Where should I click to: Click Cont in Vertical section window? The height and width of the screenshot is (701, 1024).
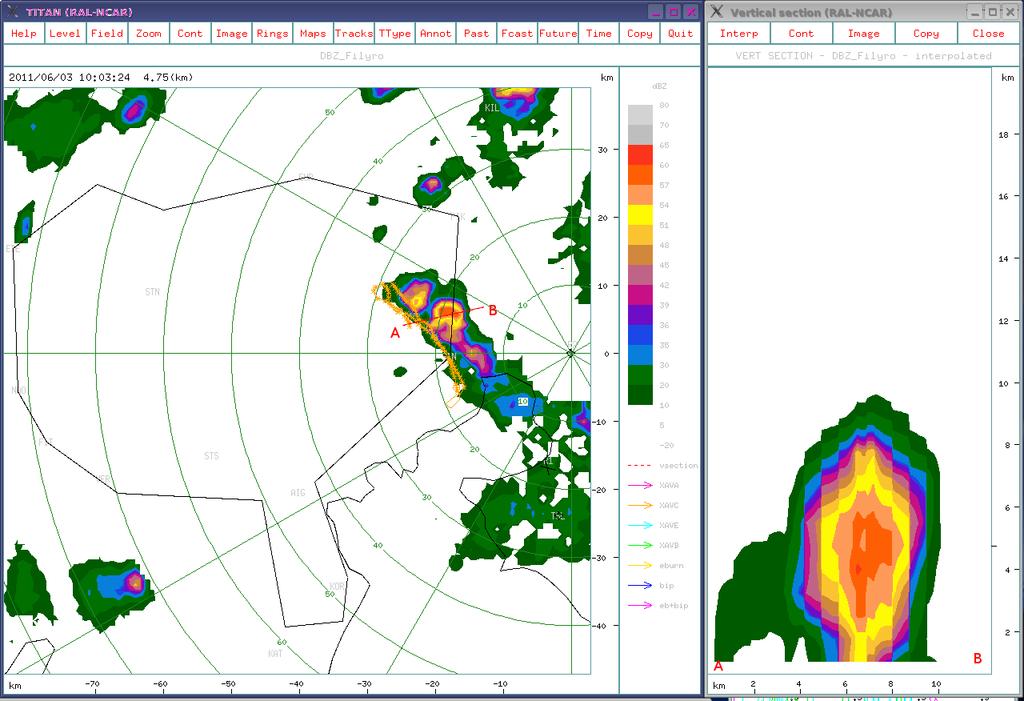pyautogui.click(x=801, y=33)
